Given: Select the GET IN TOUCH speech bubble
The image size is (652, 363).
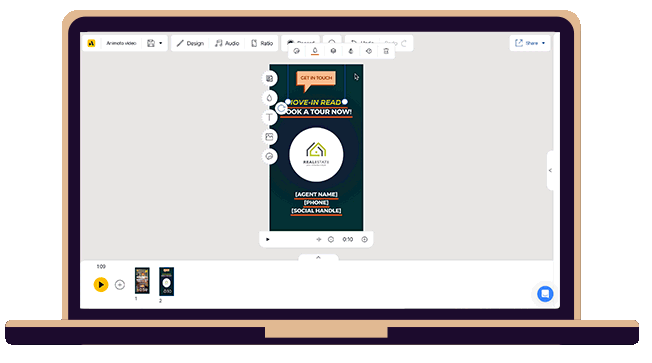Looking at the screenshot, I should [316, 79].
